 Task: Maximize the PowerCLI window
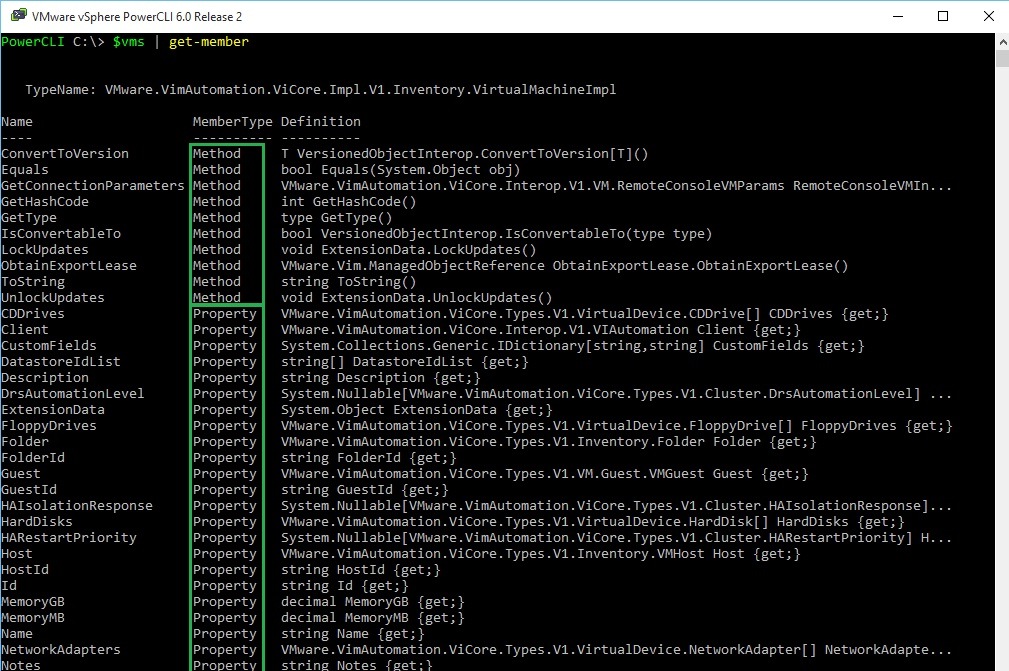(x=943, y=16)
